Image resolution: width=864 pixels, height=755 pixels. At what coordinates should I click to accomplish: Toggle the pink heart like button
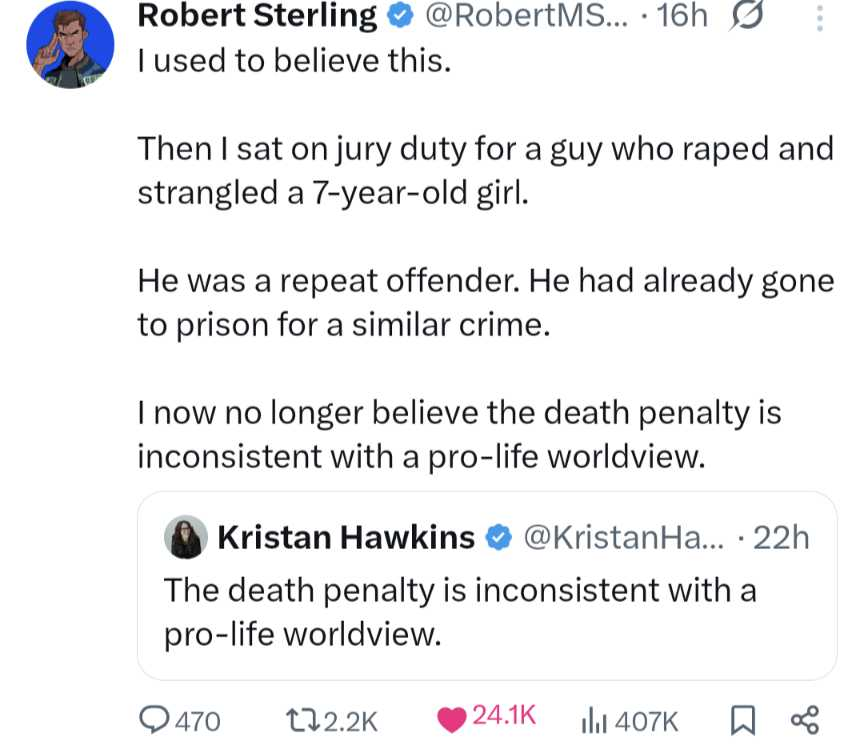452,717
